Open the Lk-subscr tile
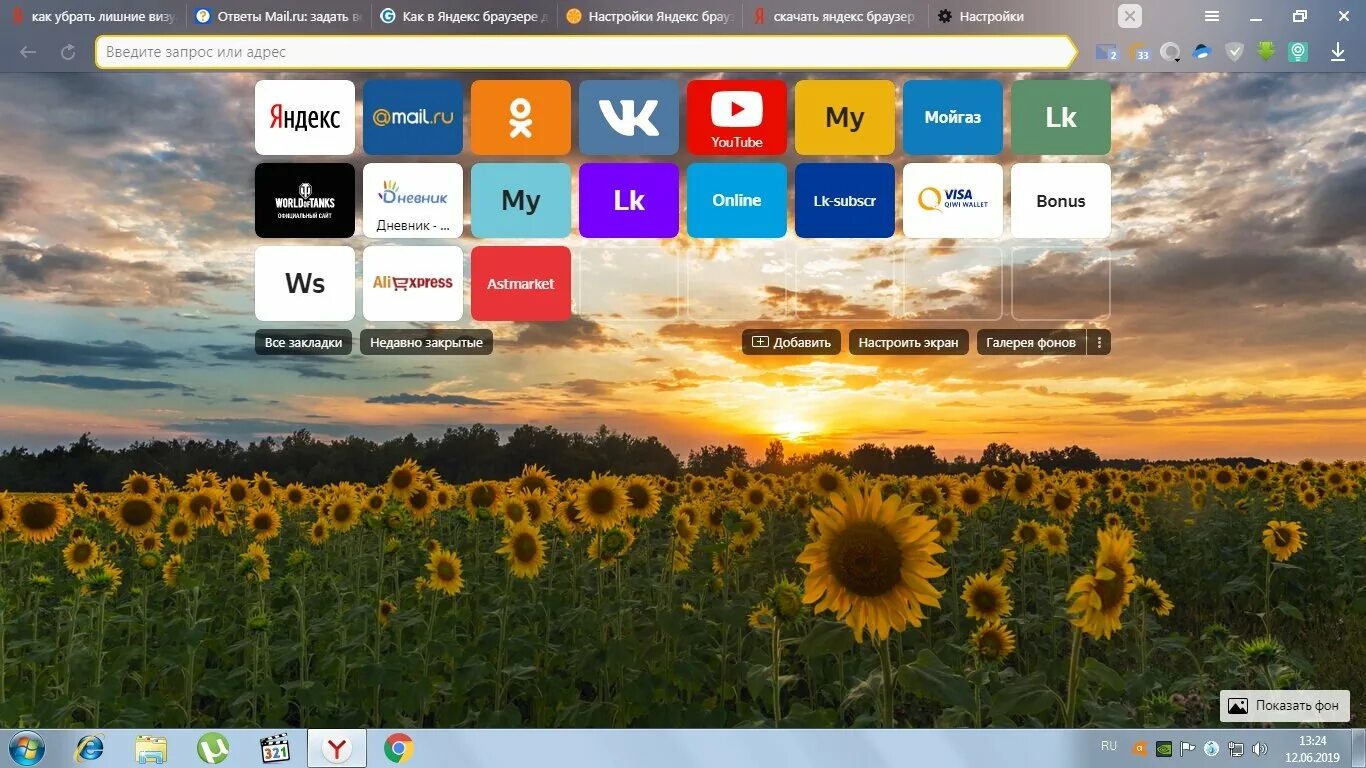 point(845,200)
